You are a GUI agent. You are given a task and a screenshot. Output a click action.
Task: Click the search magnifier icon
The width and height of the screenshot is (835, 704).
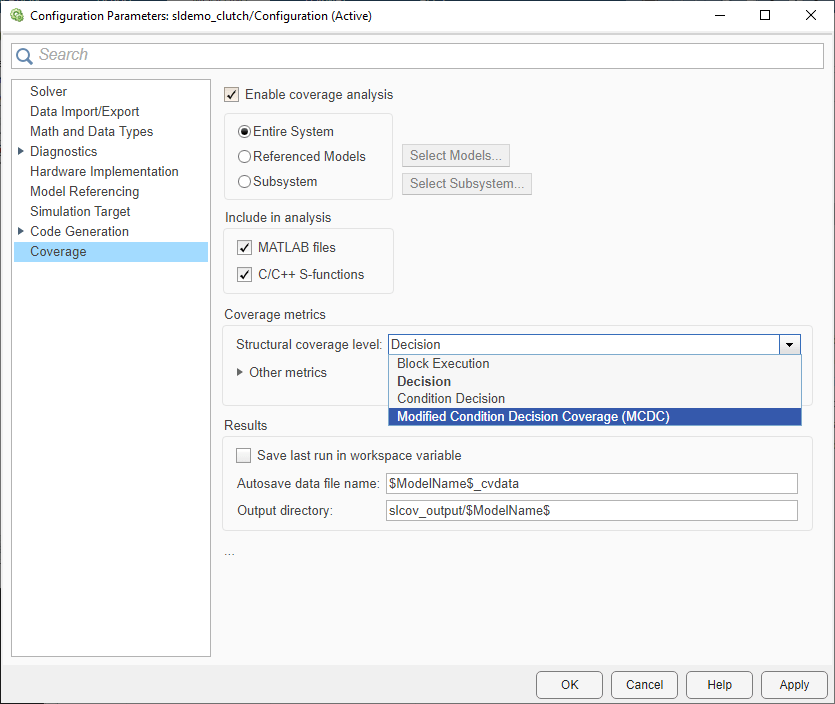click(x=24, y=56)
